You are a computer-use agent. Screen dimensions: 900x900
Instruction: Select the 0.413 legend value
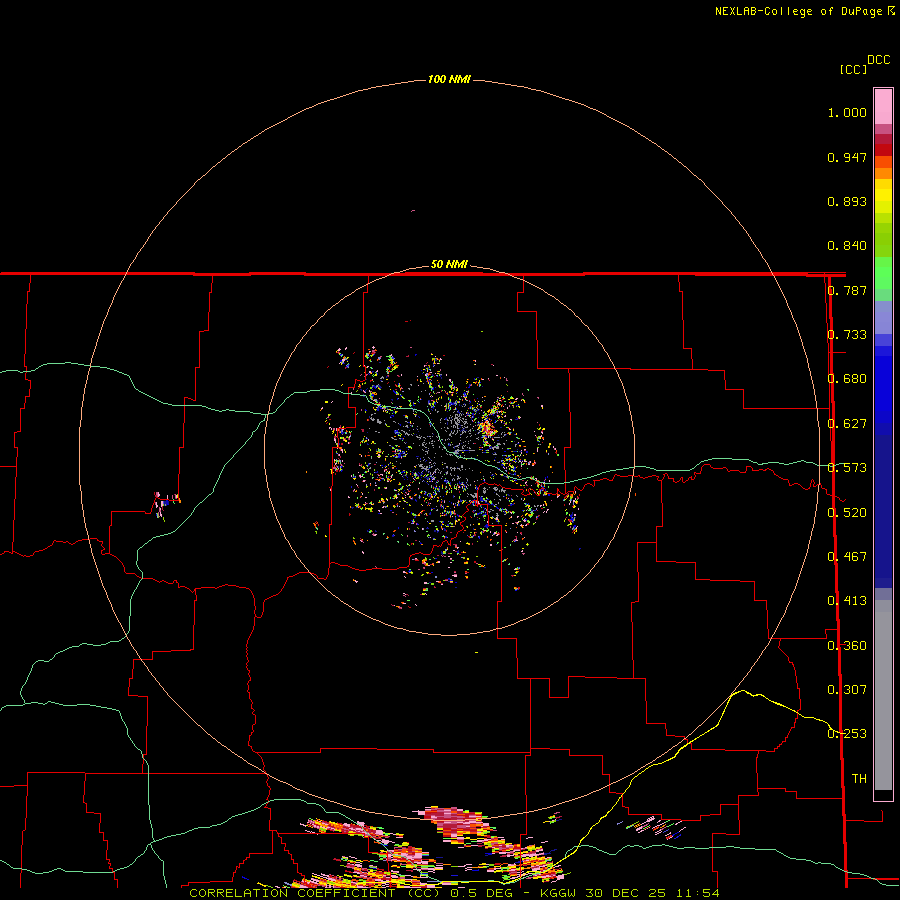click(x=847, y=601)
